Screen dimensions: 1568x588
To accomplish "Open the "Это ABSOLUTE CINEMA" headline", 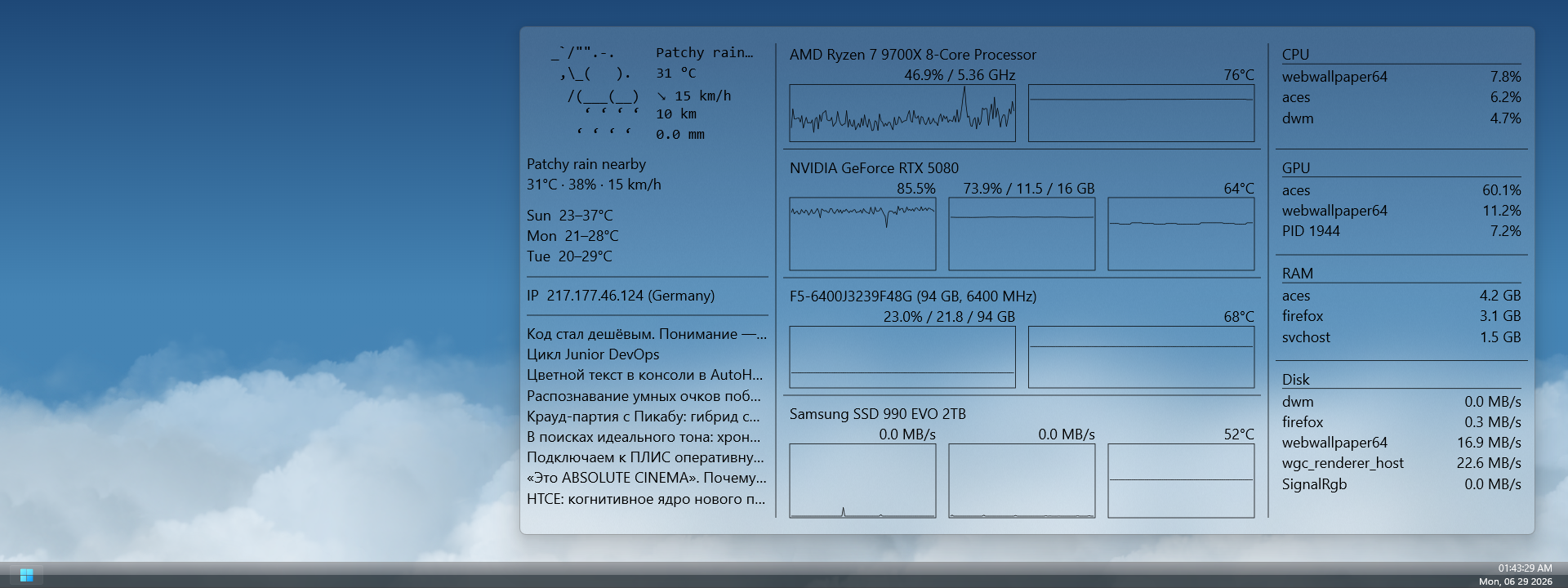I will 647,478.
